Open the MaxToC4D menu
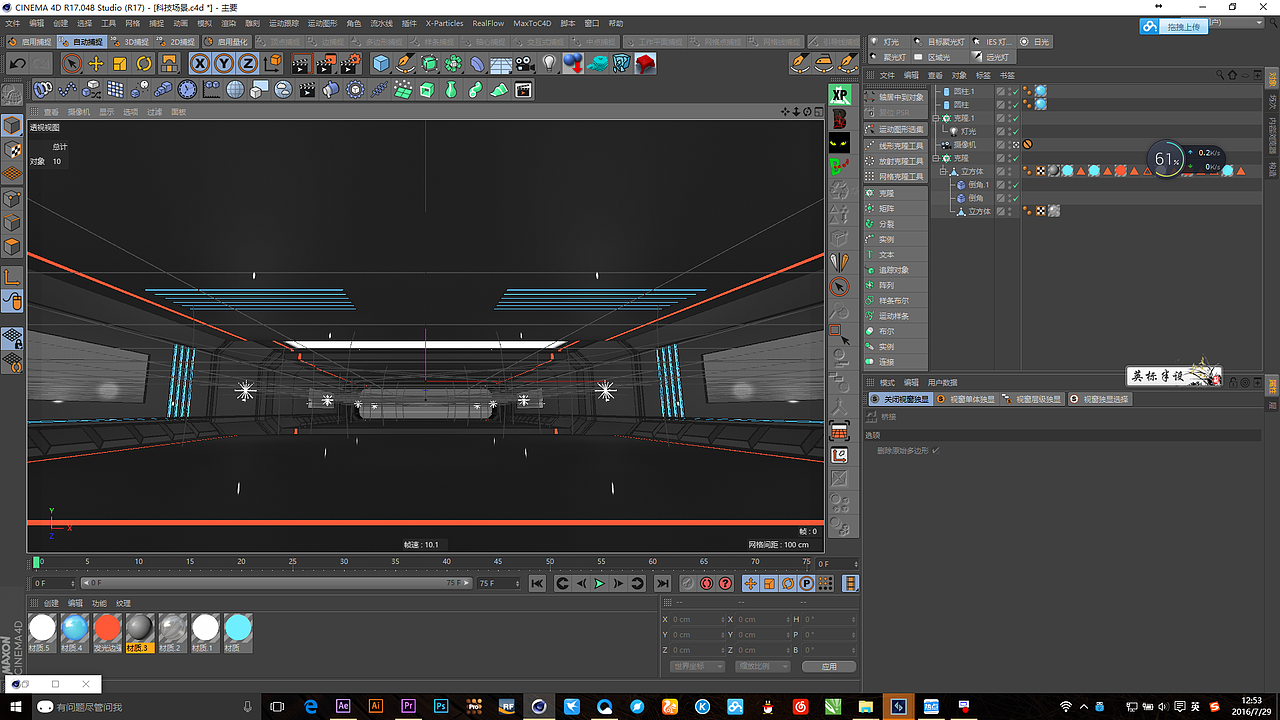 coord(532,23)
